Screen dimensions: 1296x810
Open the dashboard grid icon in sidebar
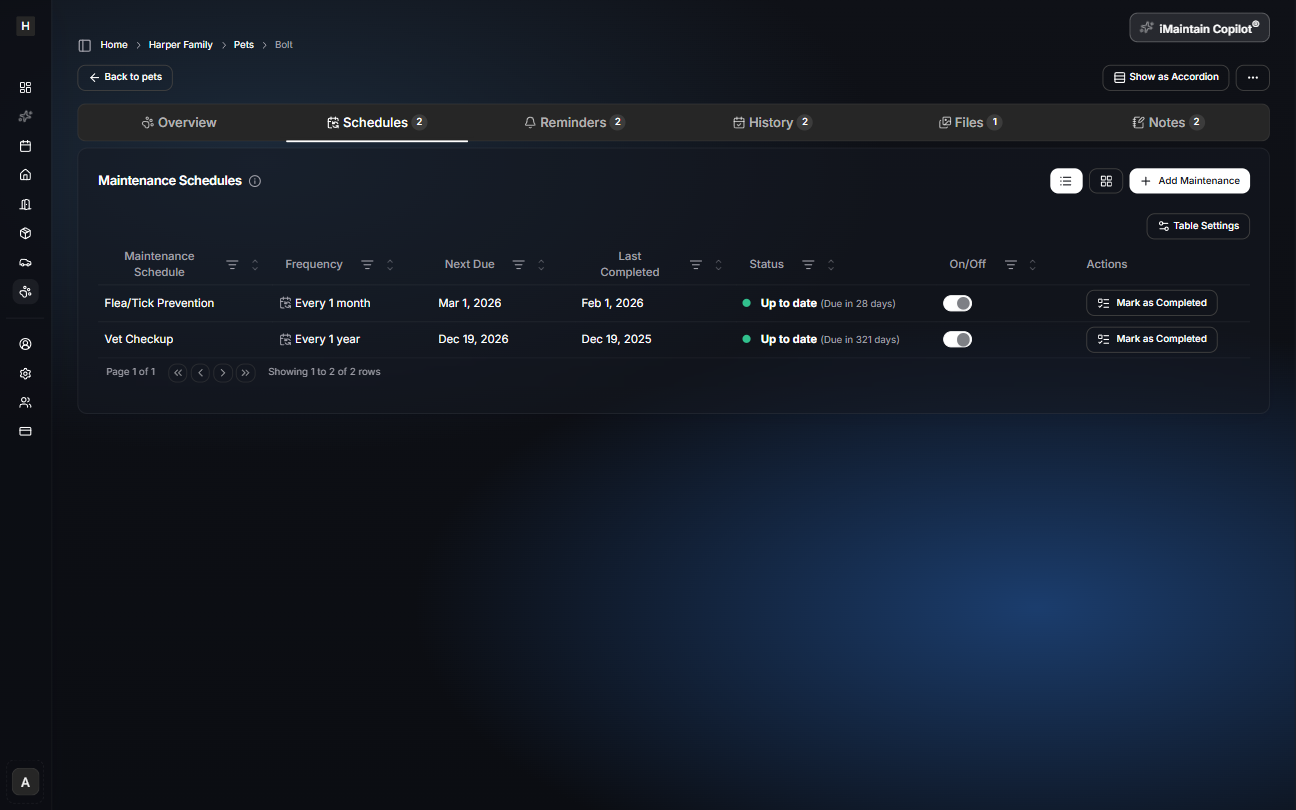point(26,87)
